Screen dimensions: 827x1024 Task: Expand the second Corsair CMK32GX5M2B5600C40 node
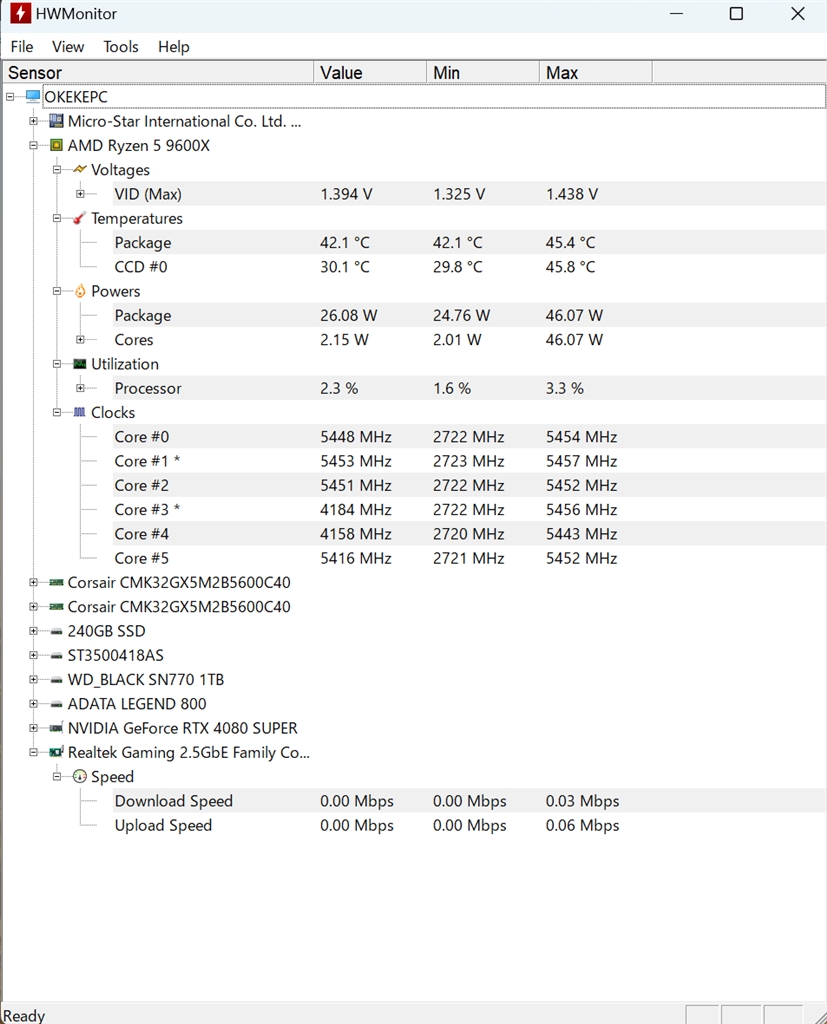(x=33, y=607)
